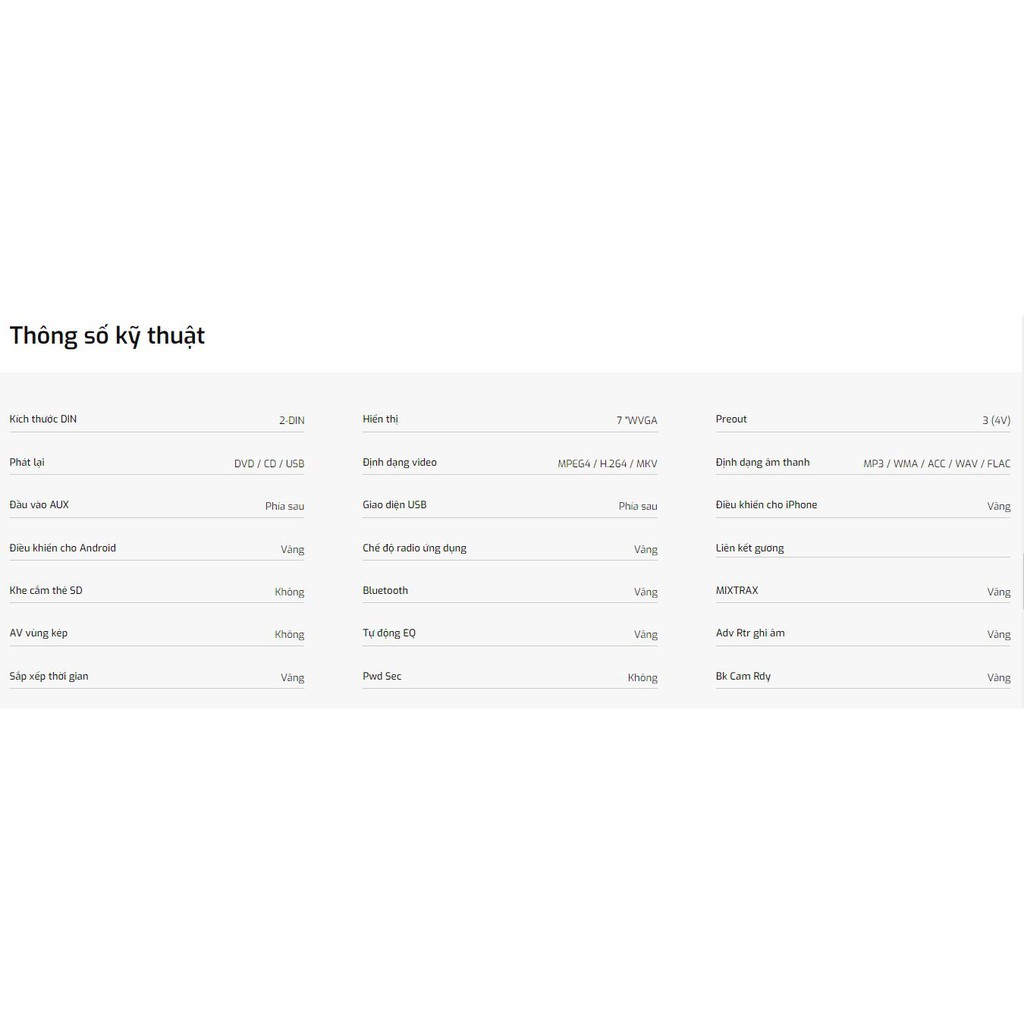Click the "Kích thước DIN" spec label

pos(43,419)
